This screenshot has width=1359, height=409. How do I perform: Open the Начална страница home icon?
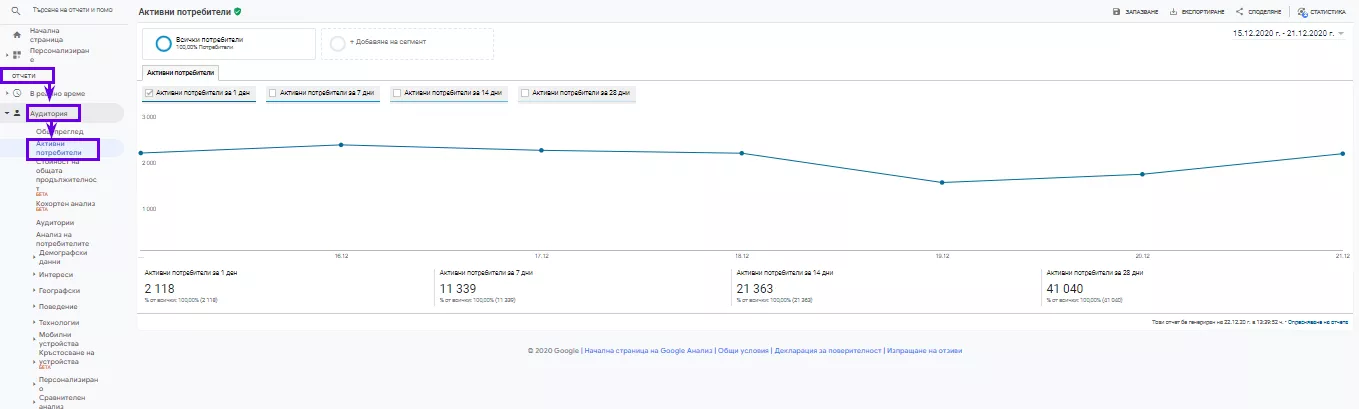(17, 35)
